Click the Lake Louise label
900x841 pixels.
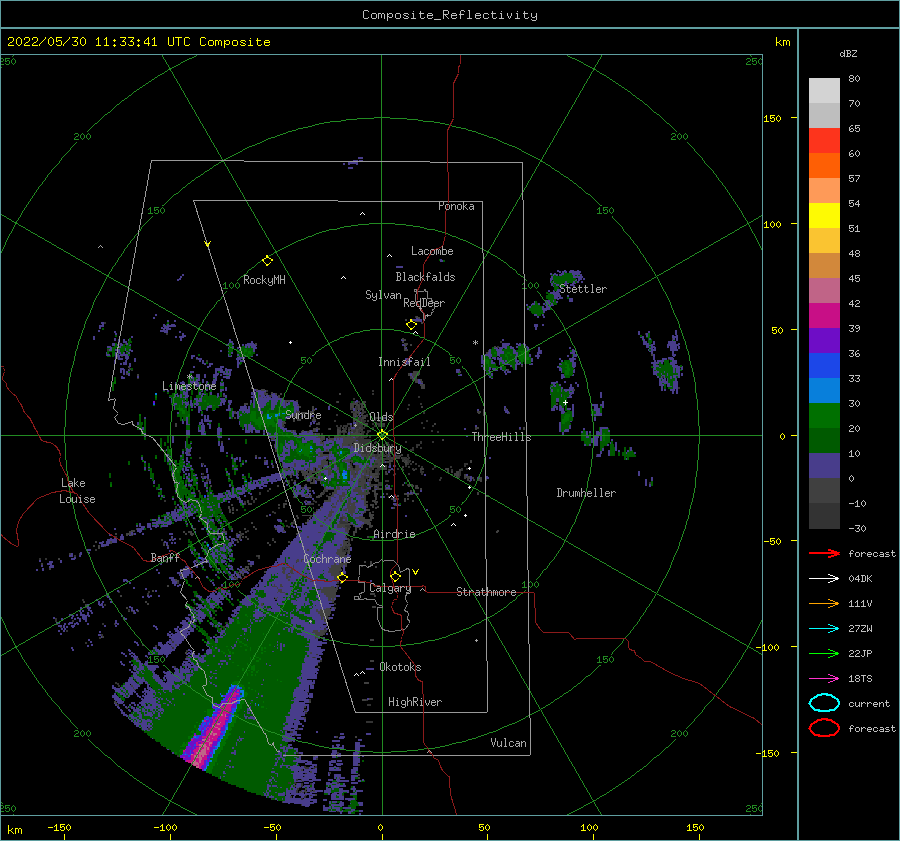[77, 491]
